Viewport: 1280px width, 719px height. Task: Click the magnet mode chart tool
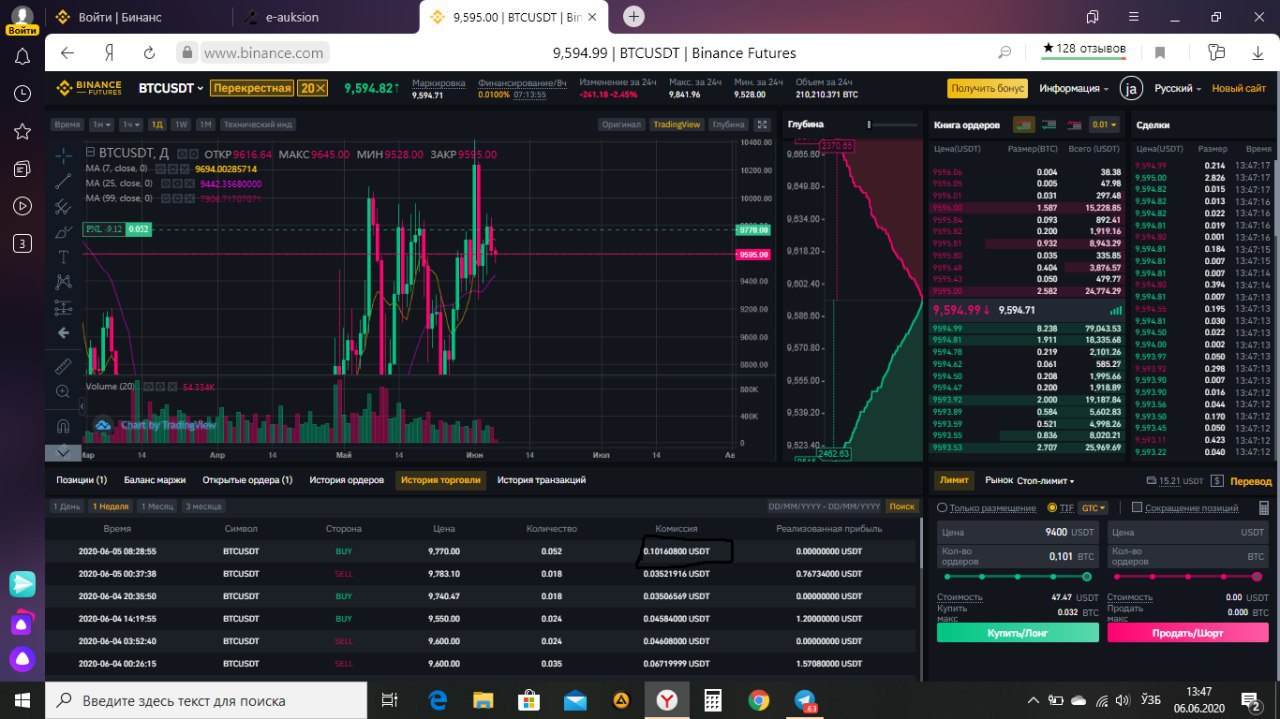[63, 425]
